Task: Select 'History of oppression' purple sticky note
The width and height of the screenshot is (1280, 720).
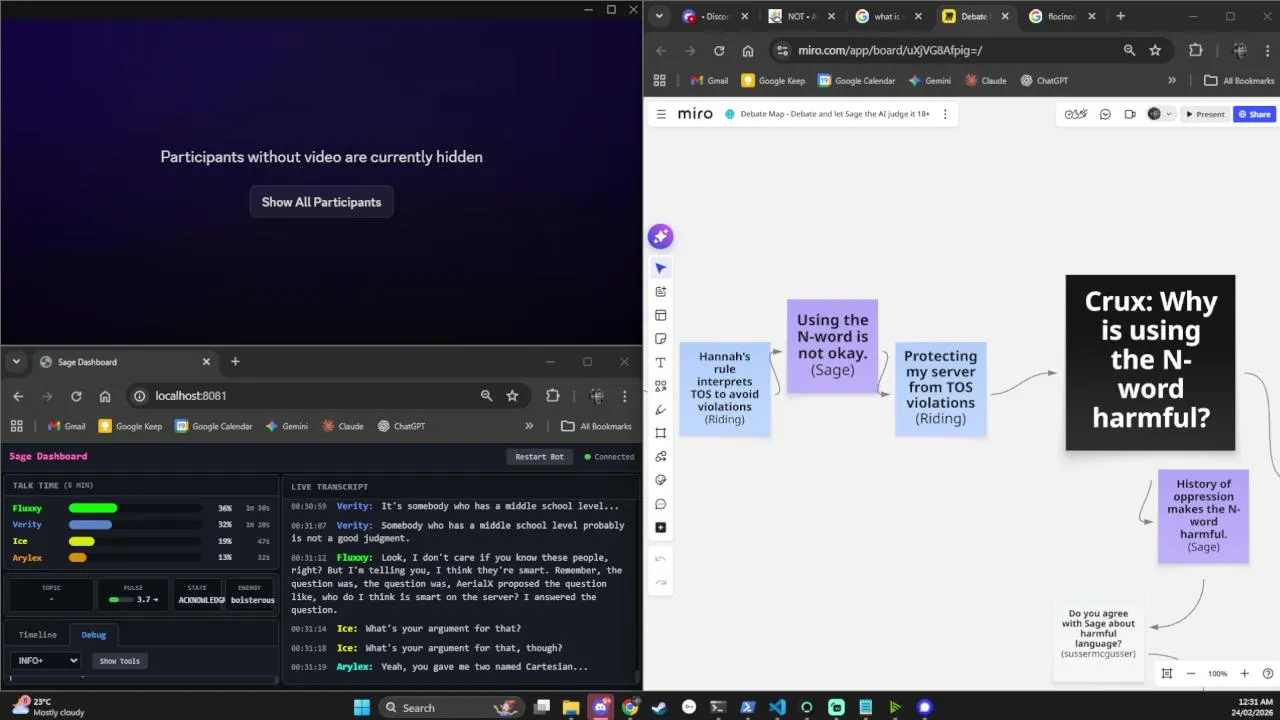Action: pyautogui.click(x=1204, y=515)
